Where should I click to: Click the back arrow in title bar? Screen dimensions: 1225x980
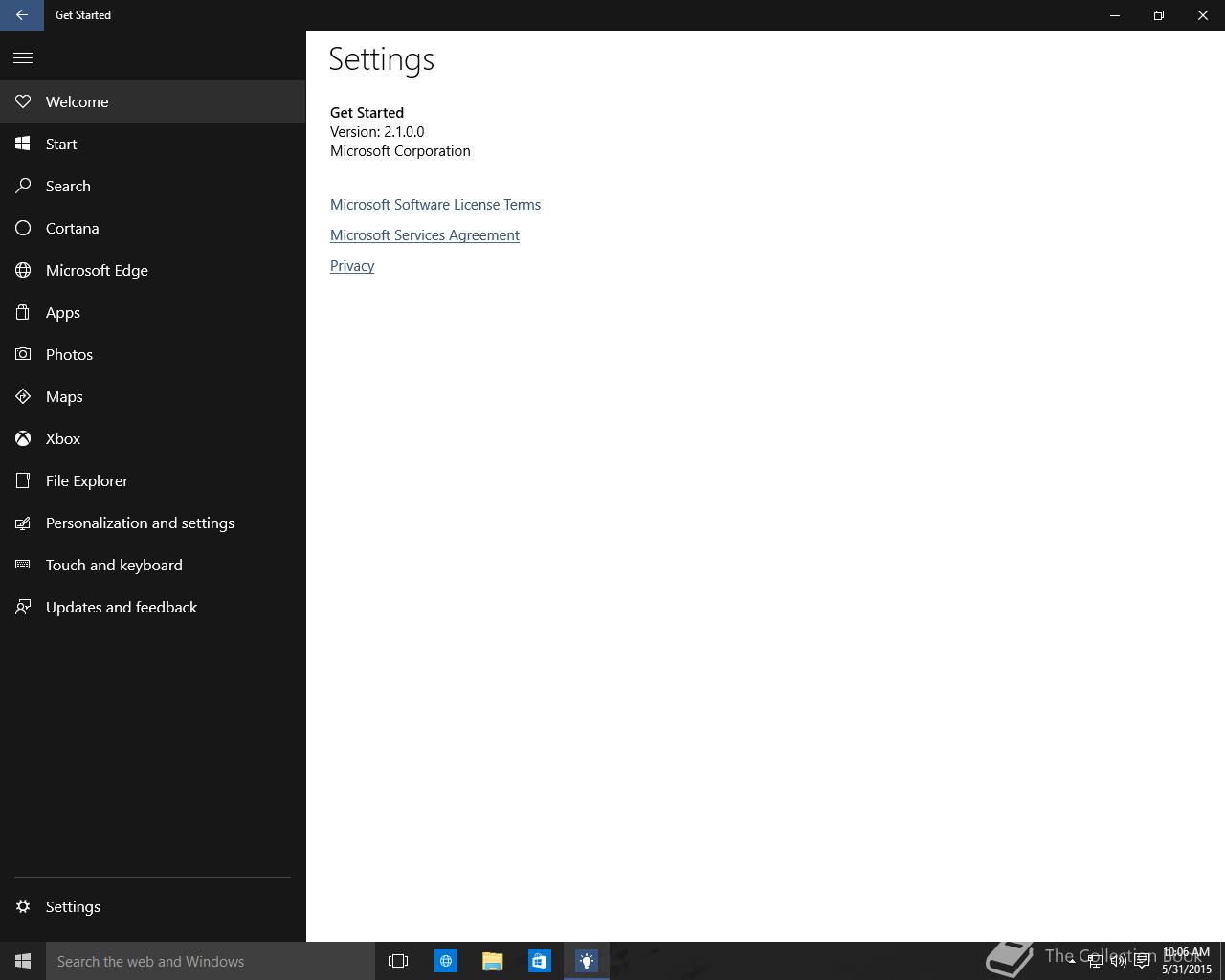pyautogui.click(x=21, y=15)
